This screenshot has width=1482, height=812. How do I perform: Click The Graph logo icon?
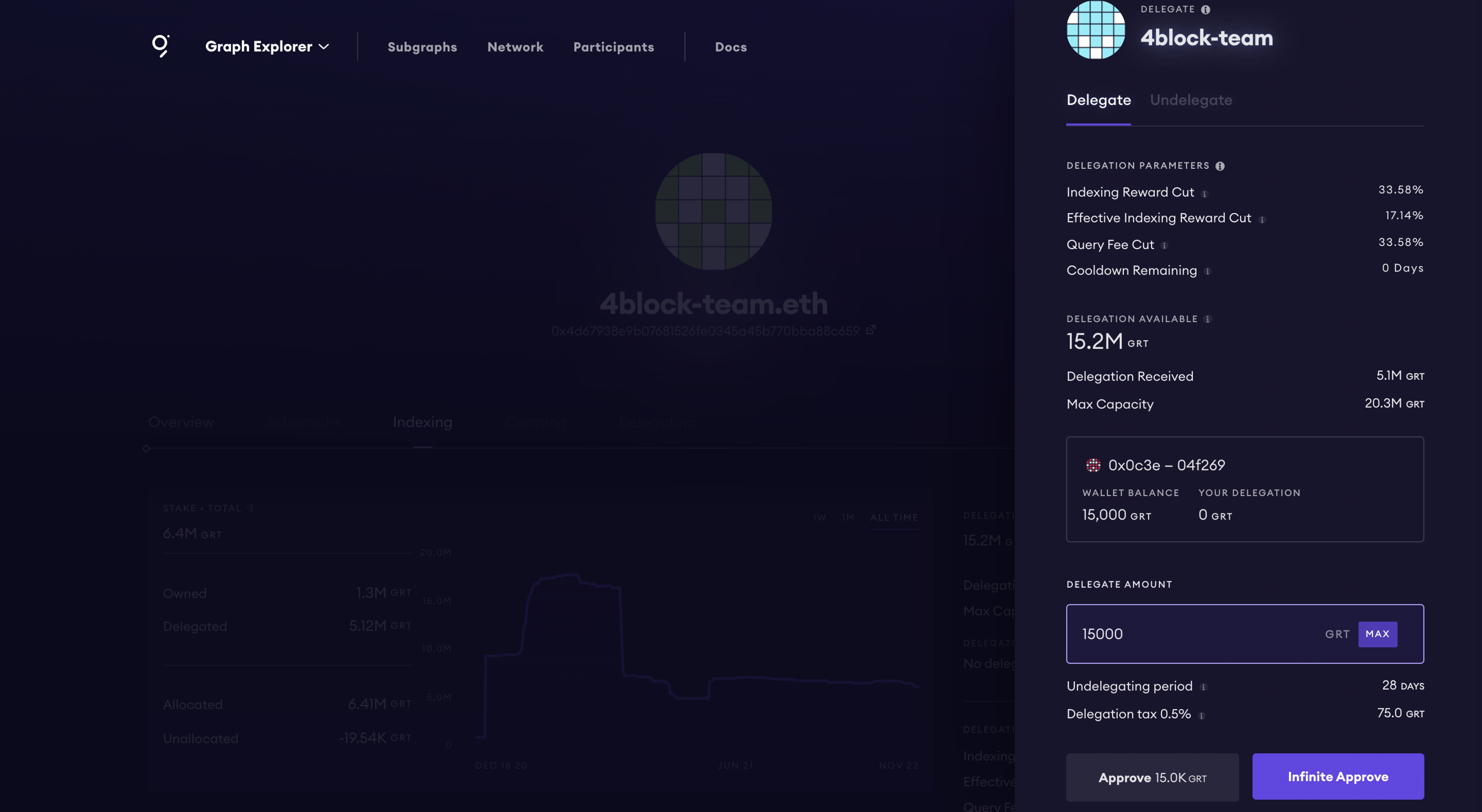[161, 46]
